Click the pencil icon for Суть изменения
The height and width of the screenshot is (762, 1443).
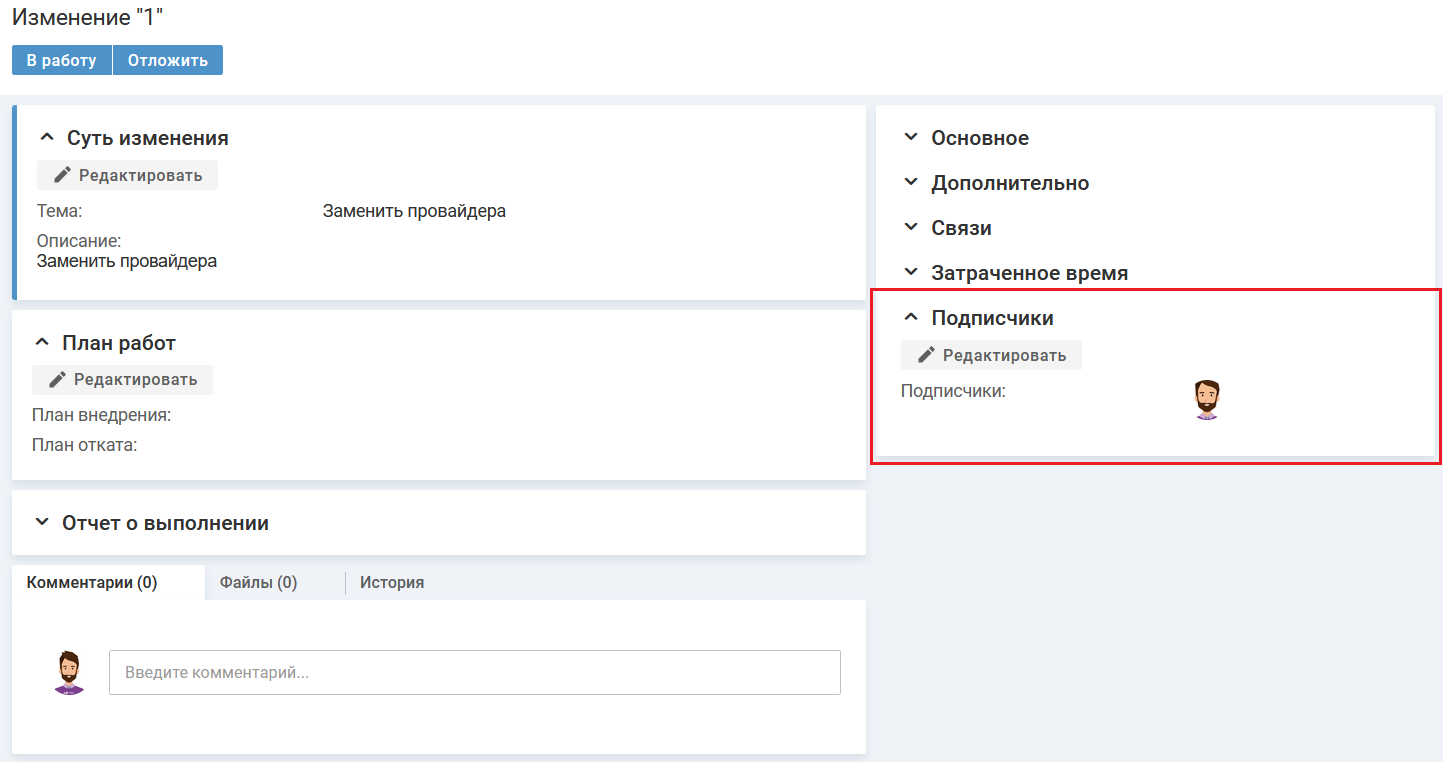pos(63,175)
